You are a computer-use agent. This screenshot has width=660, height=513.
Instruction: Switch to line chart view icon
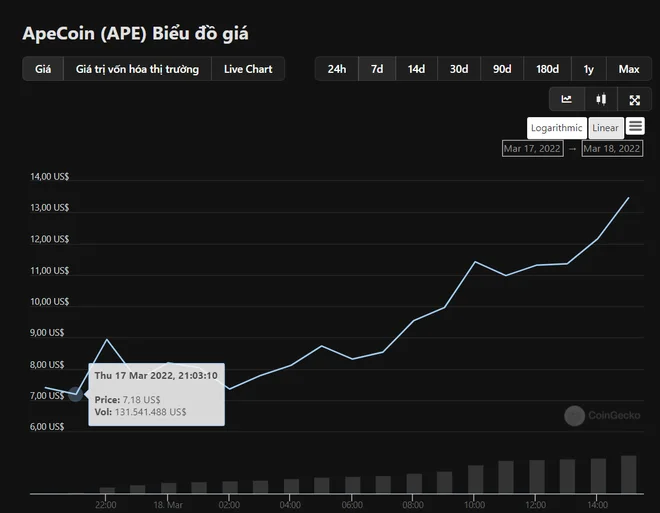point(567,99)
